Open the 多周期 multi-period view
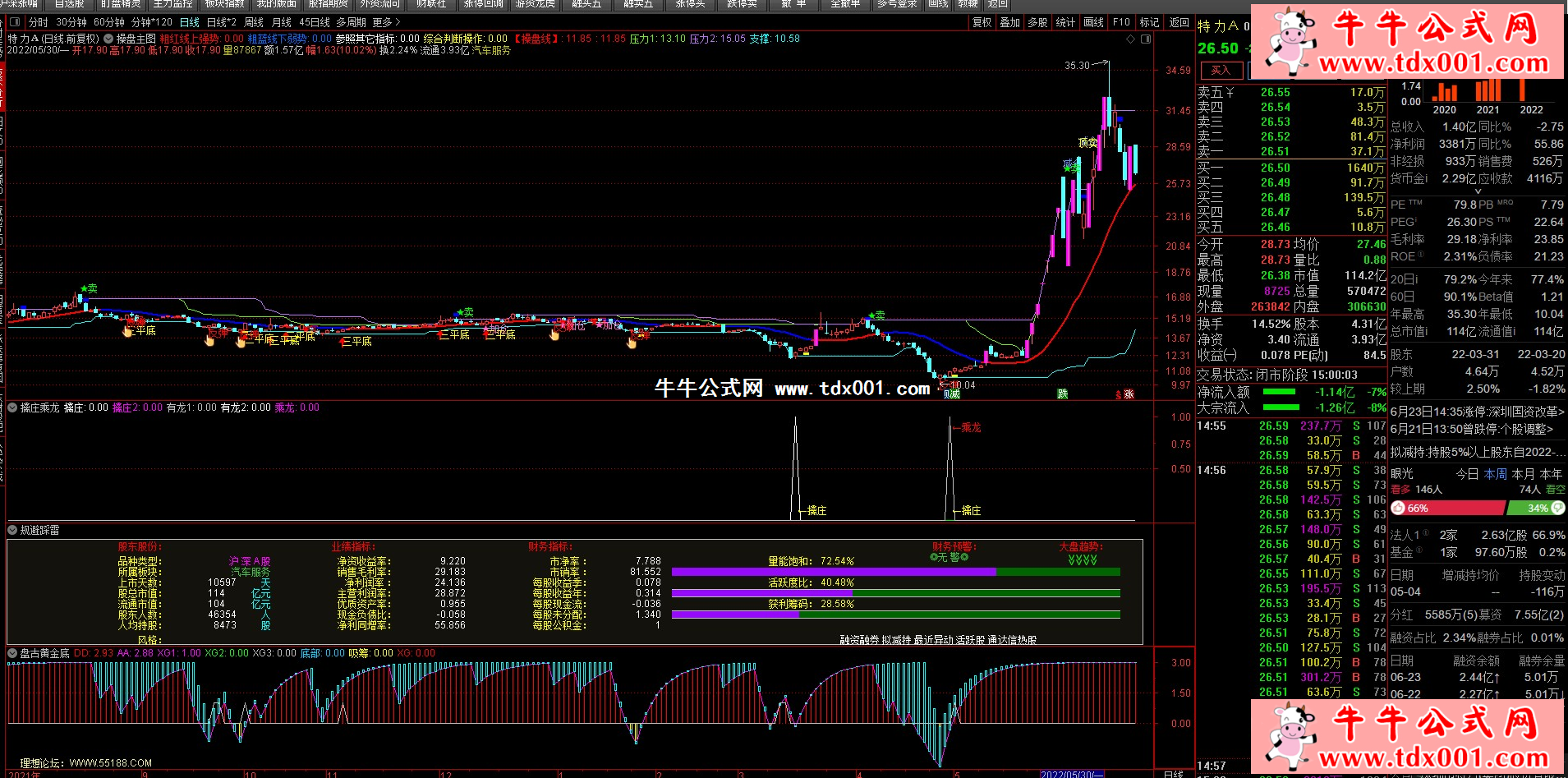Image resolution: width=1568 pixels, height=778 pixels. (x=352, y=22)
